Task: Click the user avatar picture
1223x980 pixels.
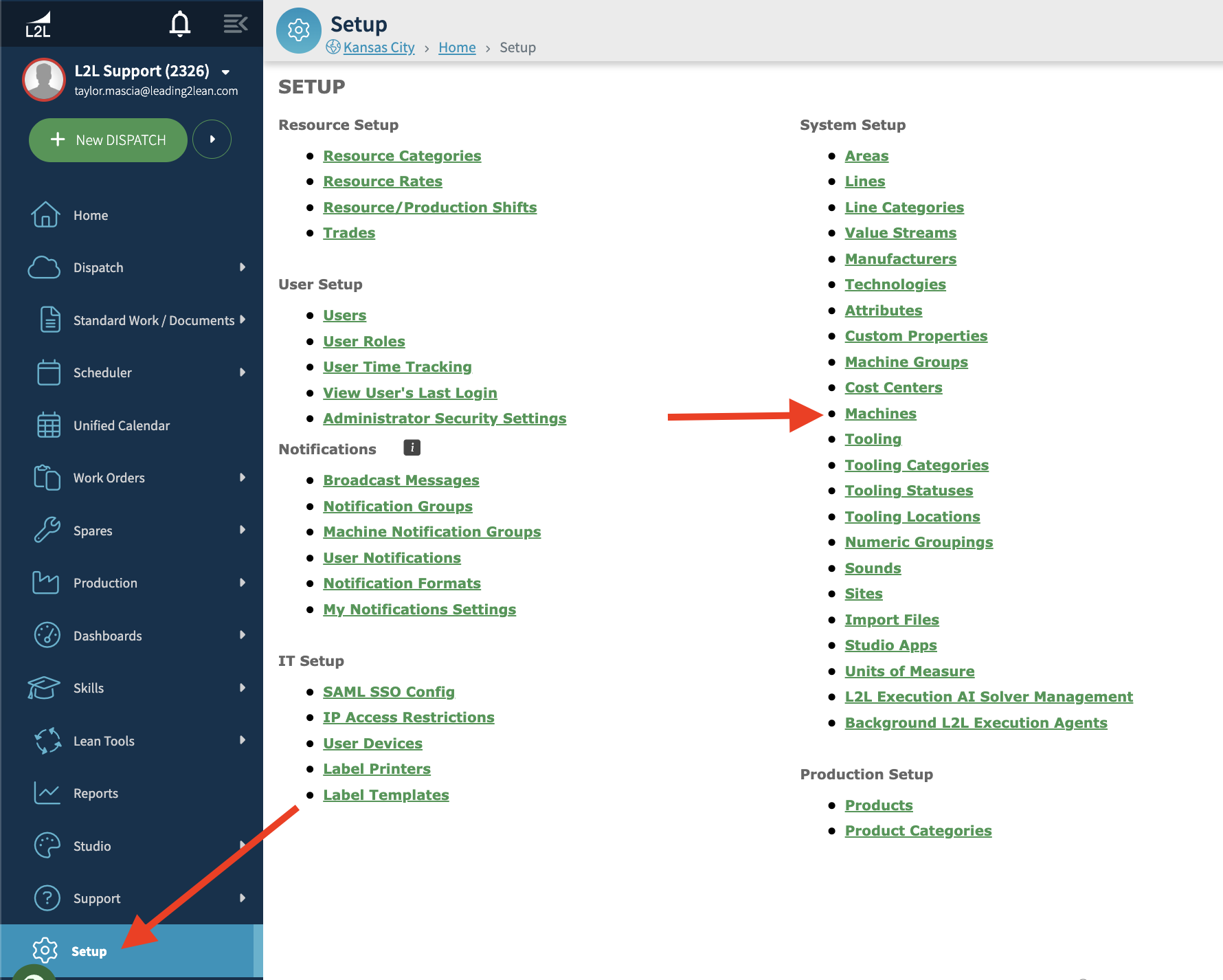Action: (44, 80)
